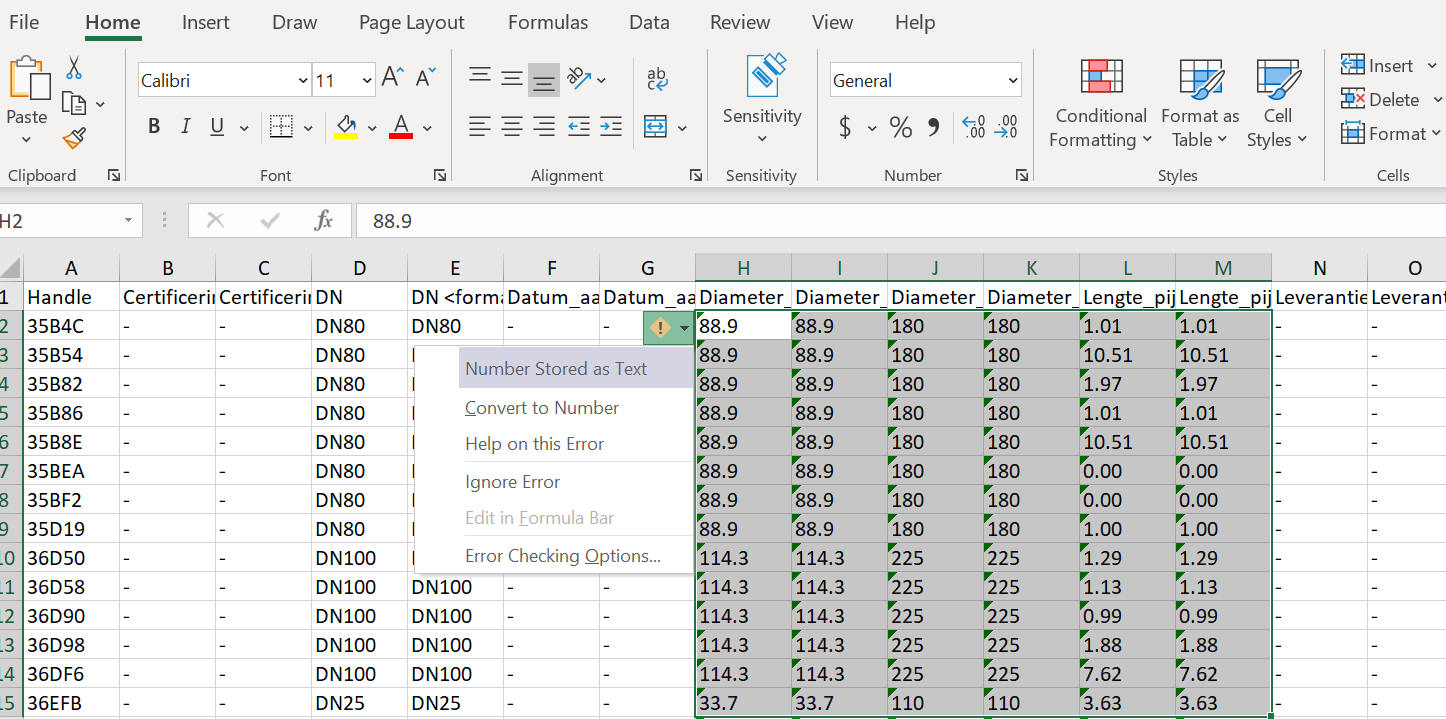Select Convert to Number from the error menu
1446x719 pixels.
tap(541, 407)
